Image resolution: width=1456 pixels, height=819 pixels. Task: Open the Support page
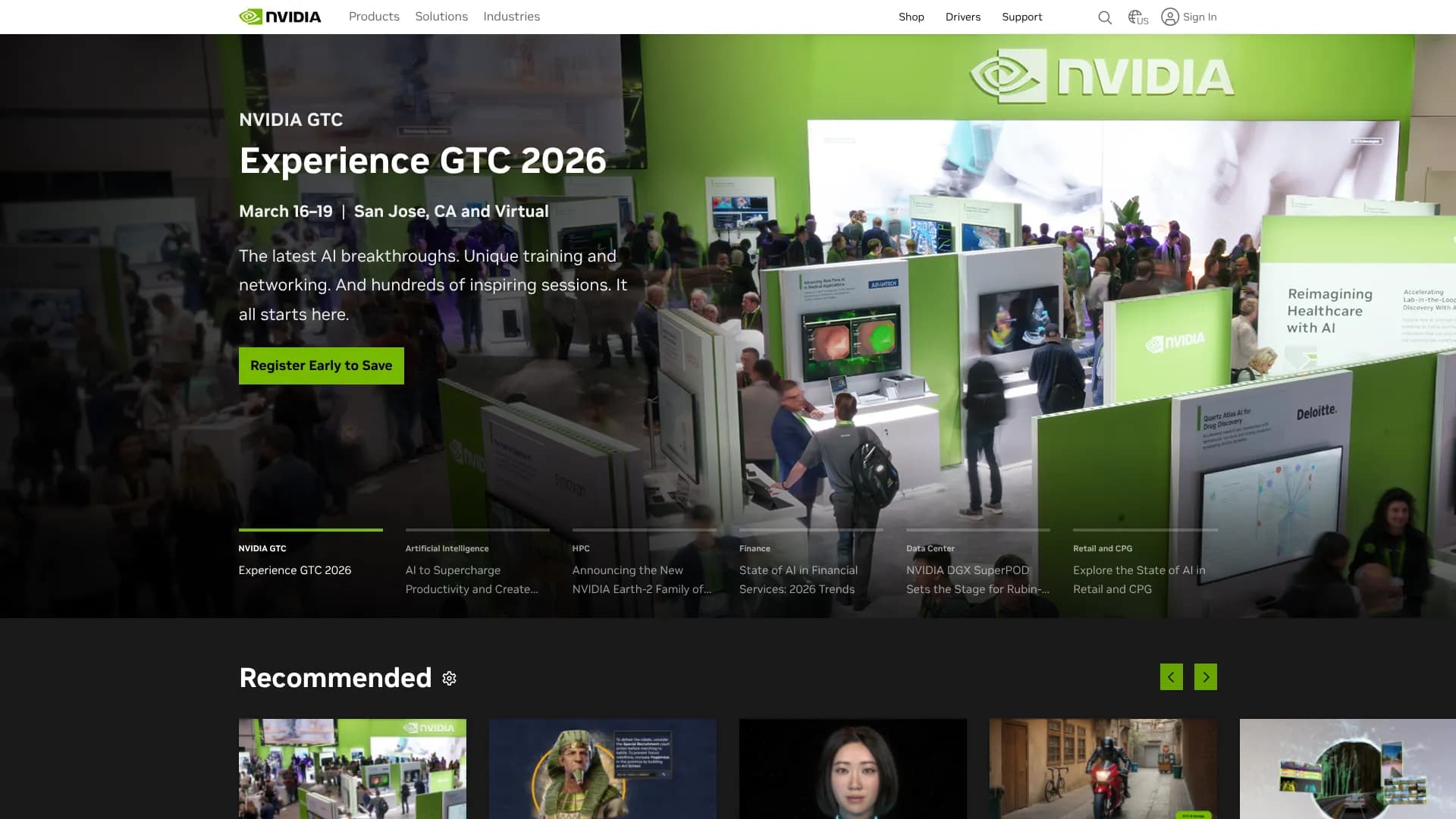(x=1022, y=17)
